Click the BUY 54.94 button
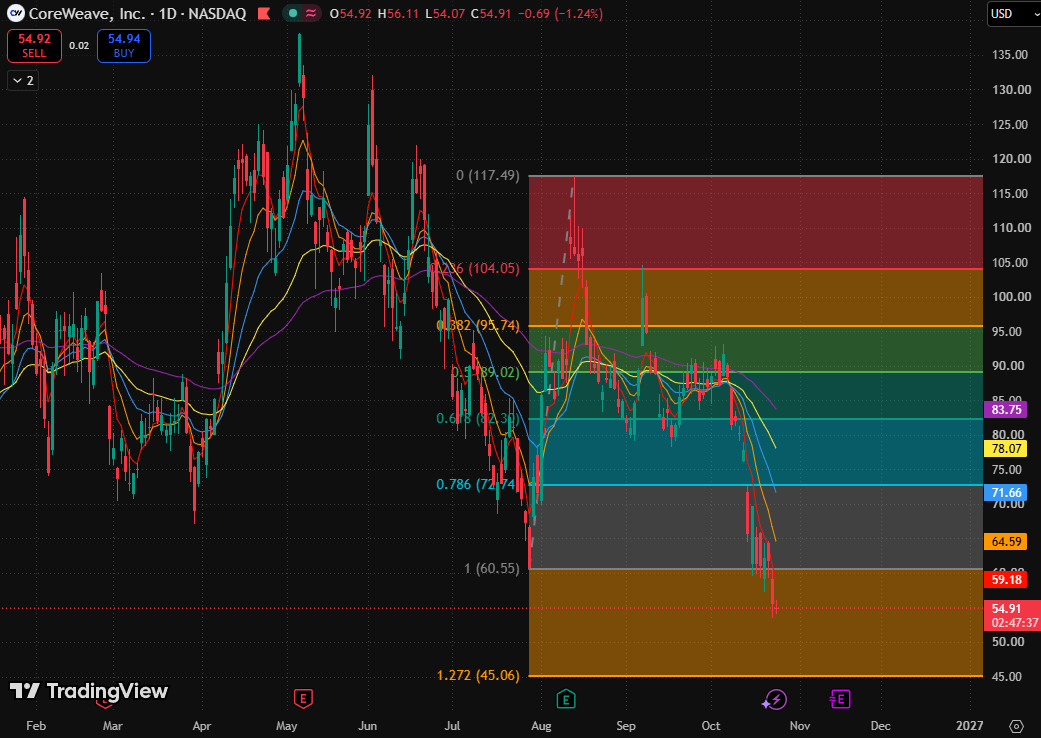The image size is (1041, 738). [x=124, y=46]
